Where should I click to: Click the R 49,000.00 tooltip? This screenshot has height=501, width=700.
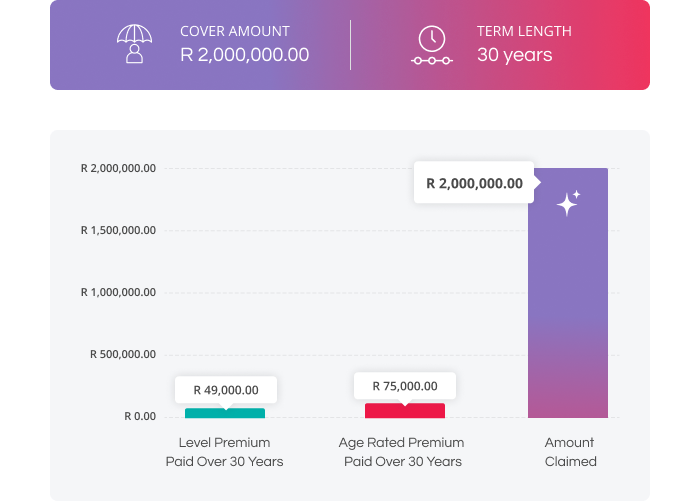pos(225,390)
